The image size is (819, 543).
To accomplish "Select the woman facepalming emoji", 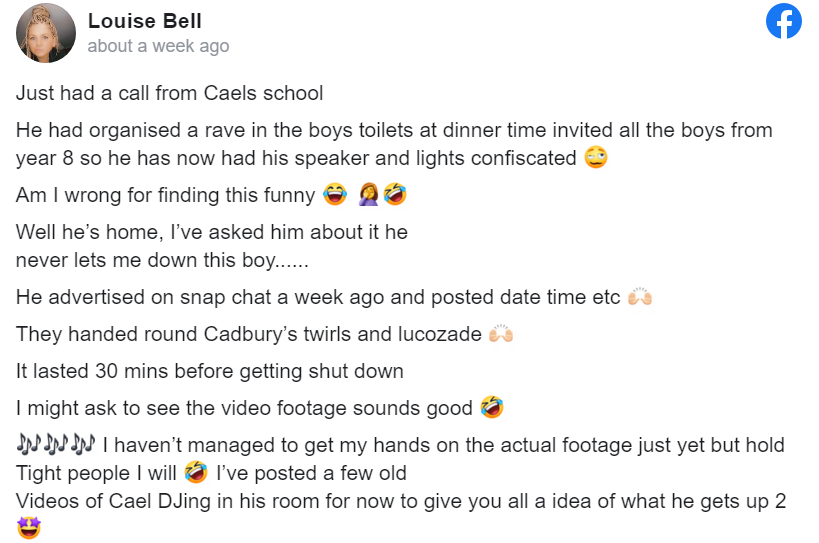I will pyautogui.click(x=369, y=194).
